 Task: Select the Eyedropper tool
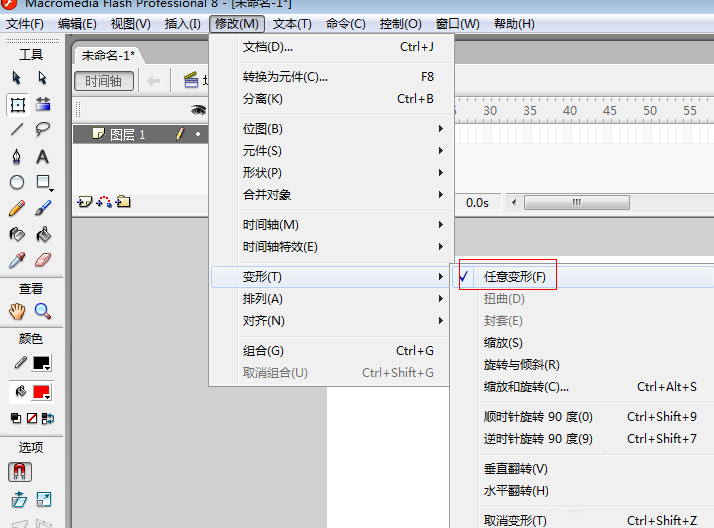[17, 260]
